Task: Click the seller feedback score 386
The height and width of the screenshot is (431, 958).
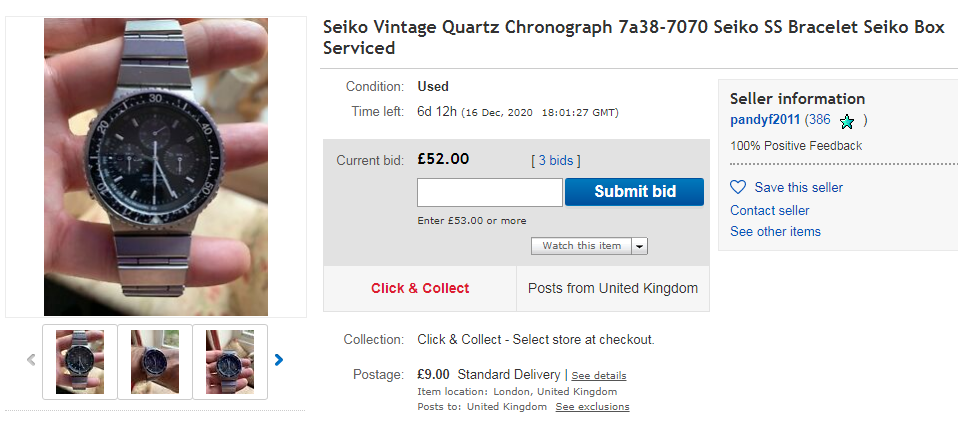Action: (819, 120)
